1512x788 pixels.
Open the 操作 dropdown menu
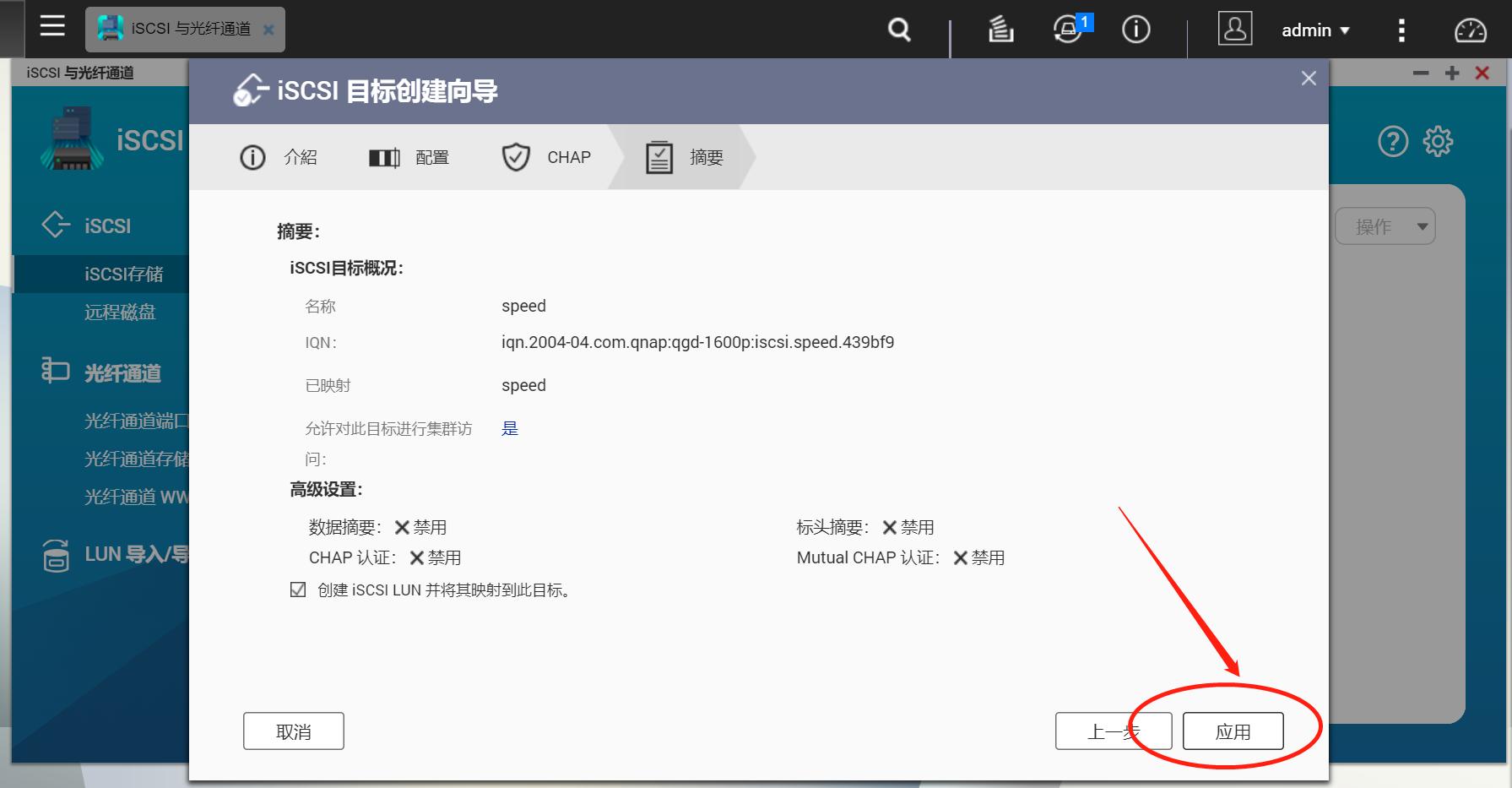pos(1385,226)
